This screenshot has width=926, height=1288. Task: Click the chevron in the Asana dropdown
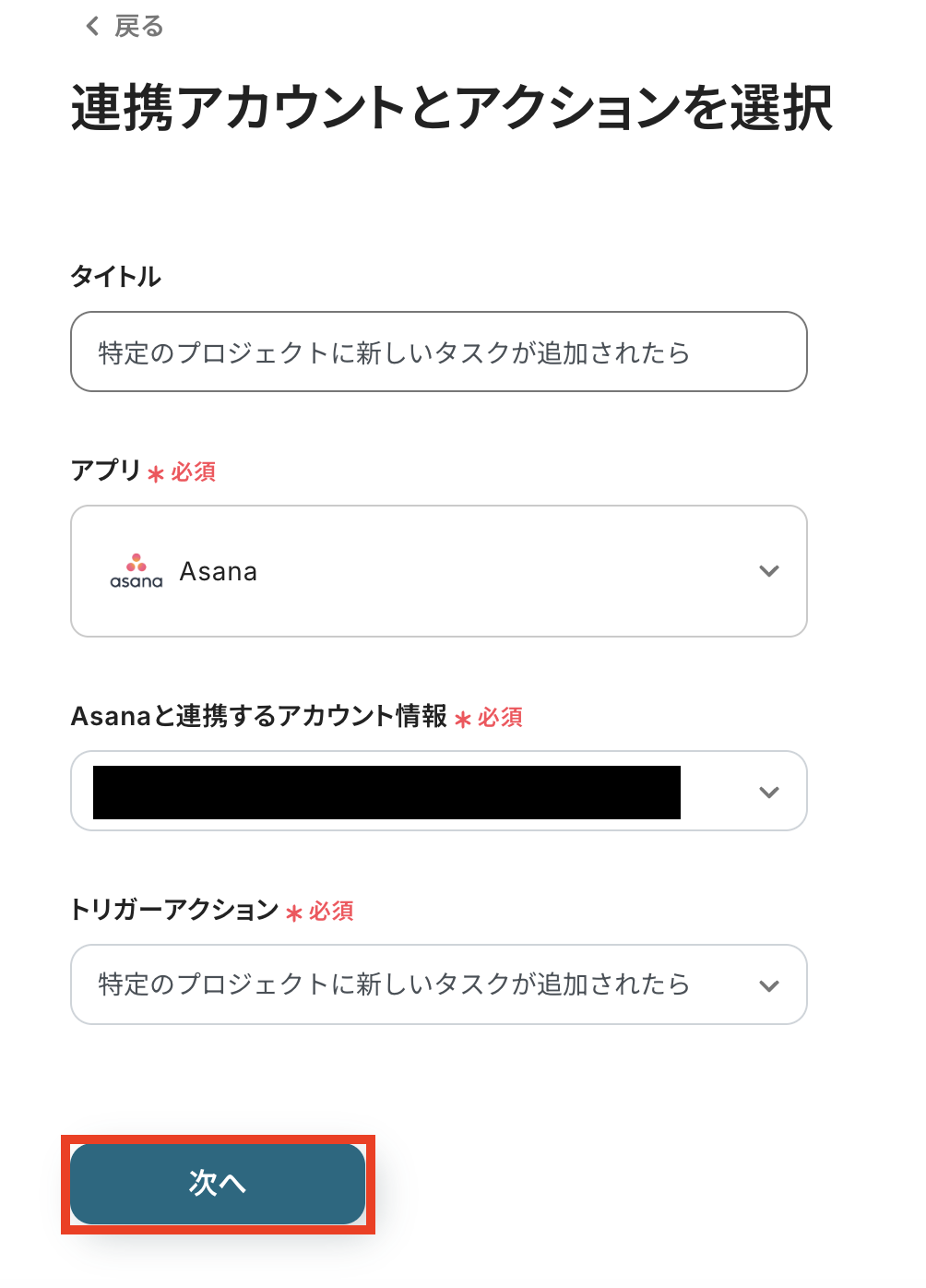(x=769, y=571)
